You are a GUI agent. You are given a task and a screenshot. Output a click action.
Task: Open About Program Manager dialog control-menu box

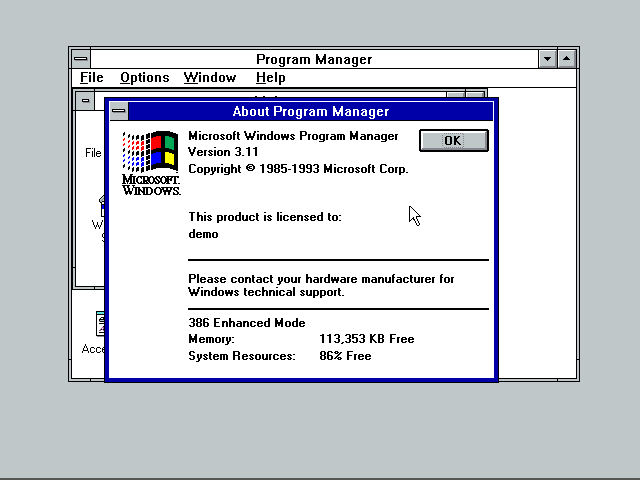pyautogui.click(x=119, y=111)
